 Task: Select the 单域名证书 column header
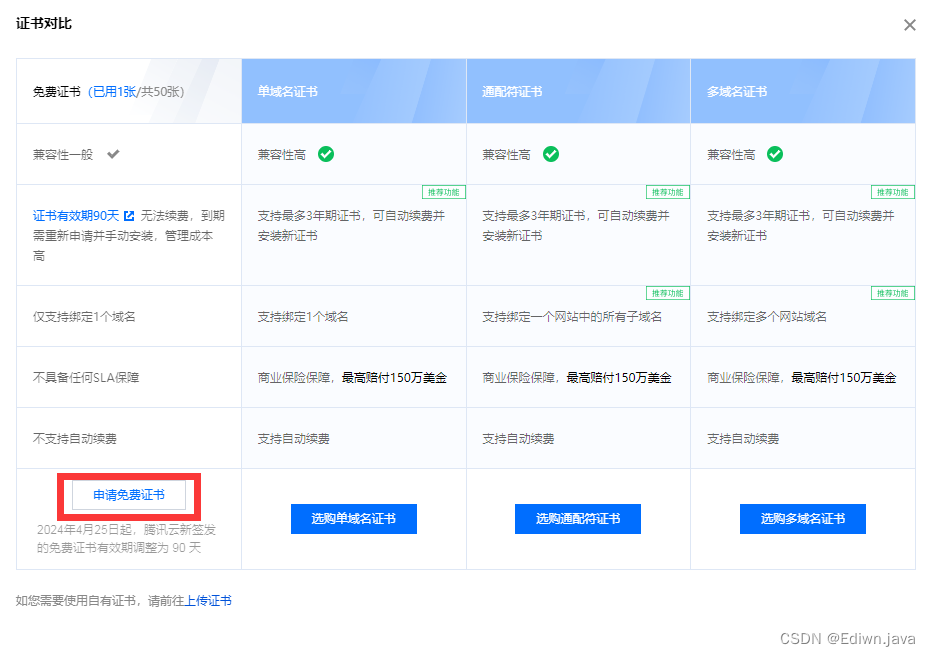(x=354, y=91)
